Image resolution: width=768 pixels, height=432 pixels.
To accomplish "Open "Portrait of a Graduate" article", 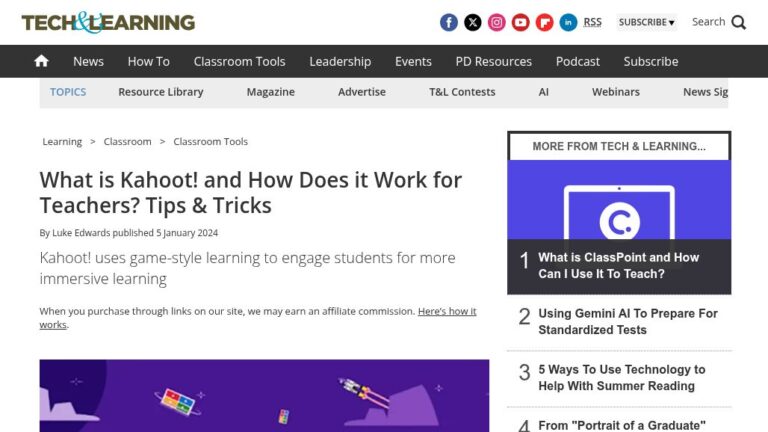I will [x=622, y=425].
